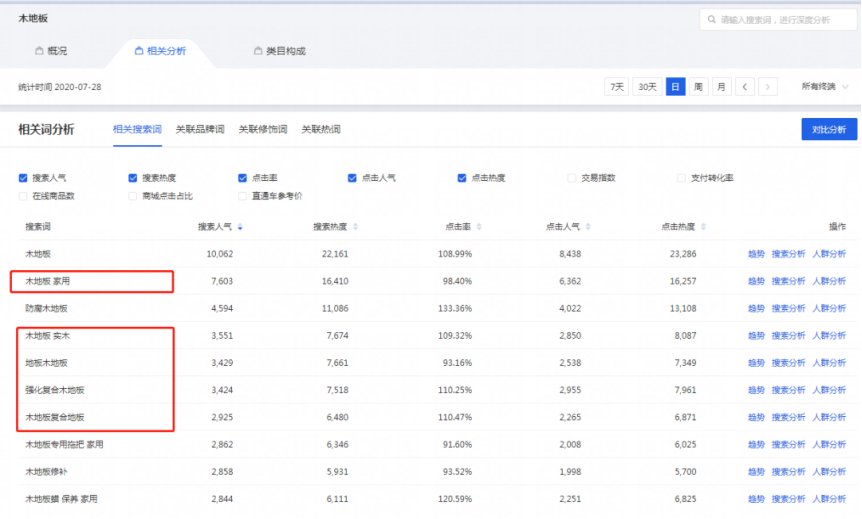Switch to the 概况 tab
862x519 pixels.
[51, 51]
